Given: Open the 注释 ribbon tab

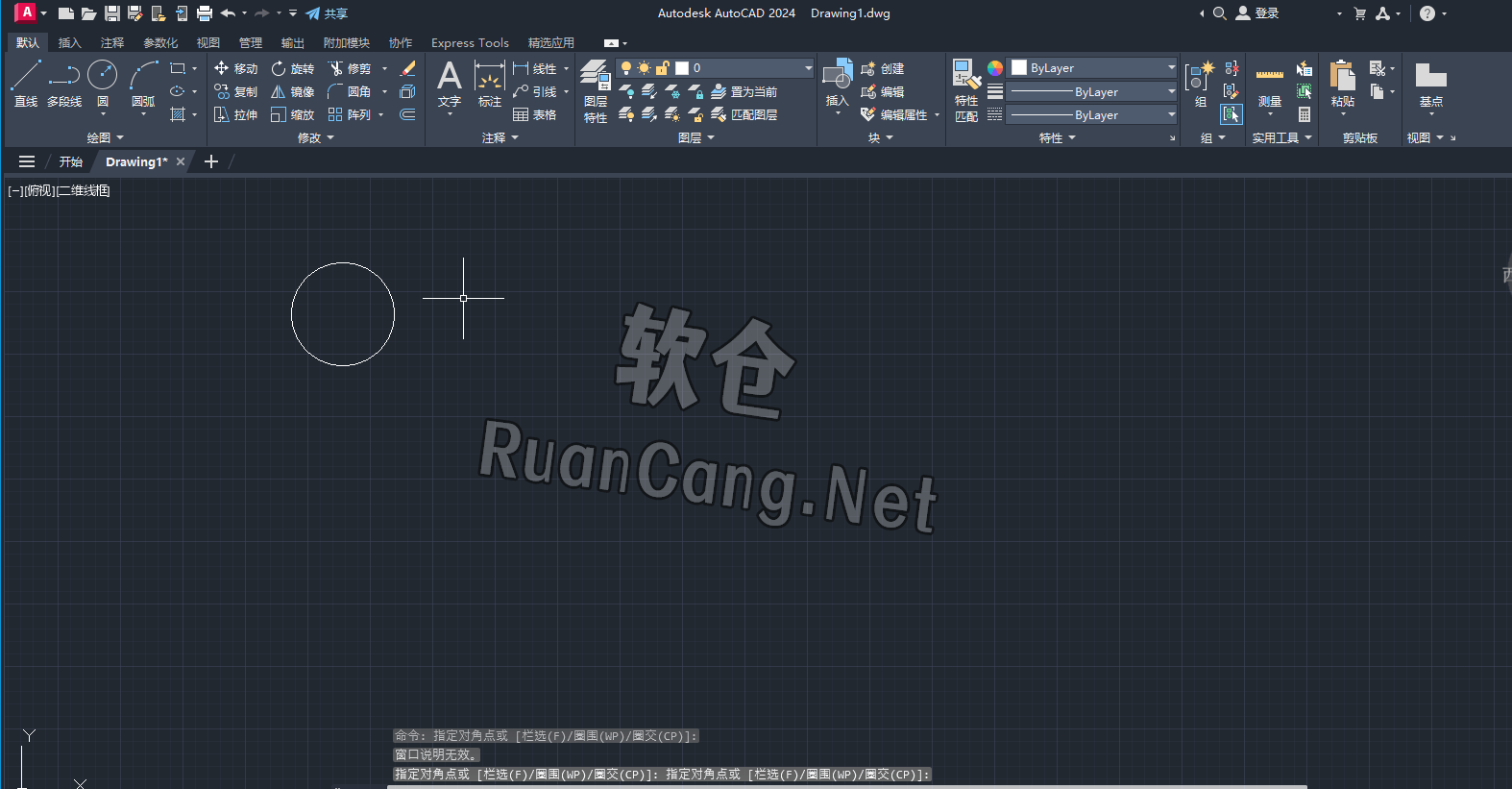Looking at the screenshot, I should point(112,43).
